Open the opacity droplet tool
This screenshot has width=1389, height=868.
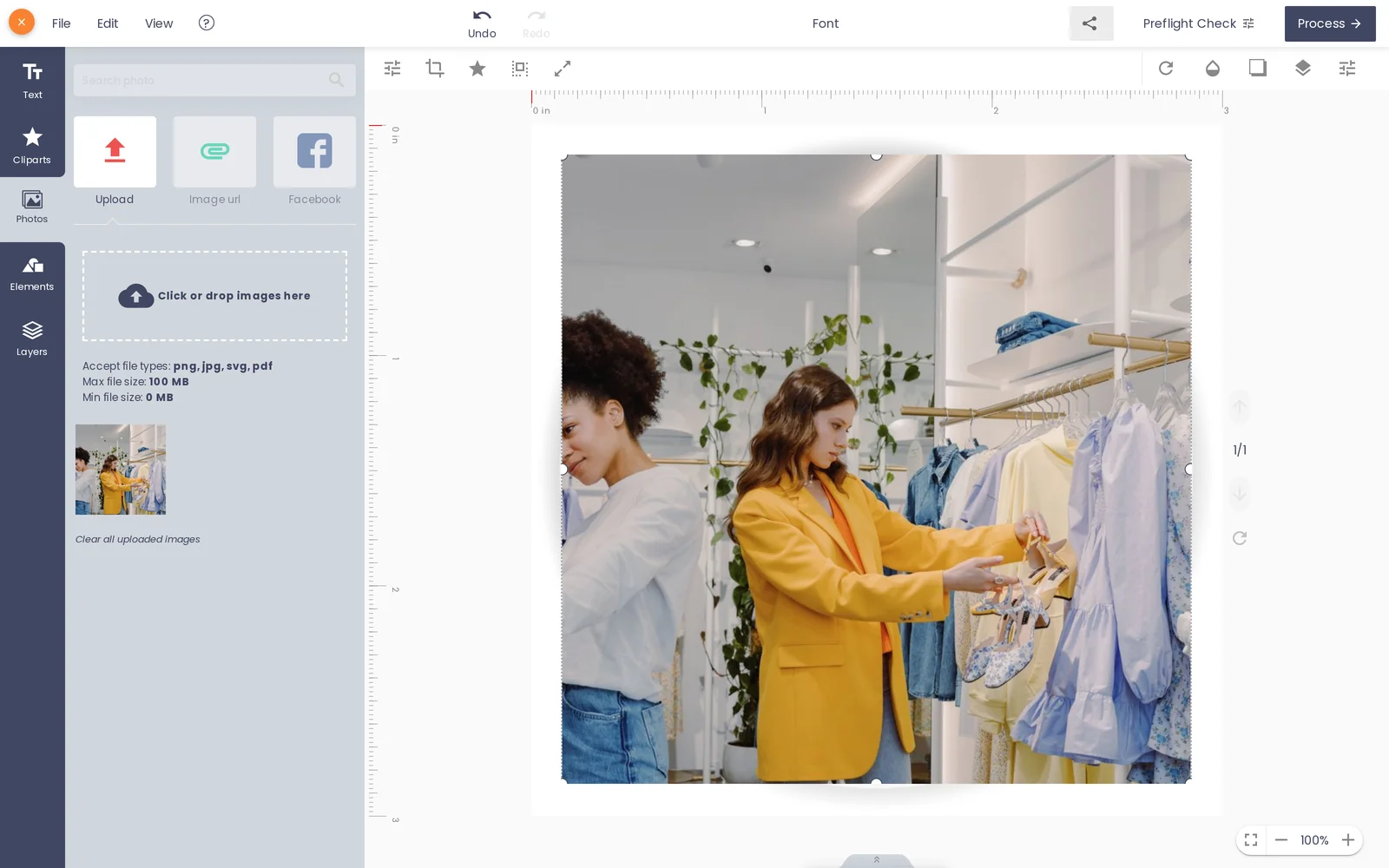tap(1213, 68)
